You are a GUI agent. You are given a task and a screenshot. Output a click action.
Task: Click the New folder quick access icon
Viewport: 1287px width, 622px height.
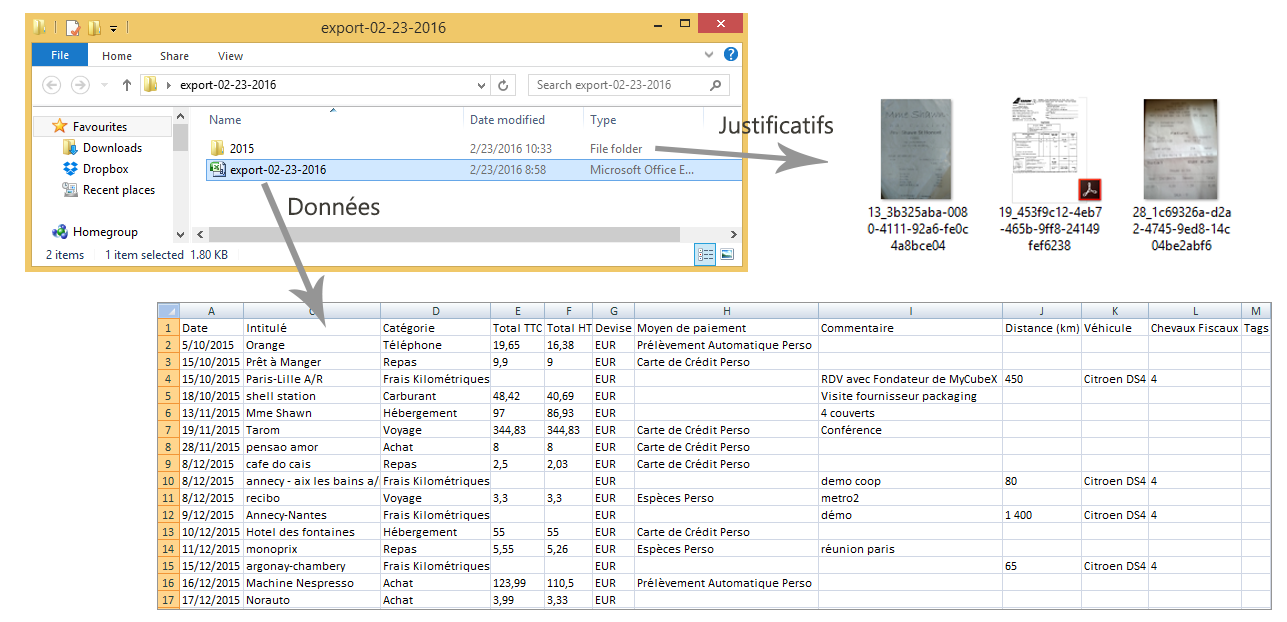pyautogui.click(x=94, y=28)
